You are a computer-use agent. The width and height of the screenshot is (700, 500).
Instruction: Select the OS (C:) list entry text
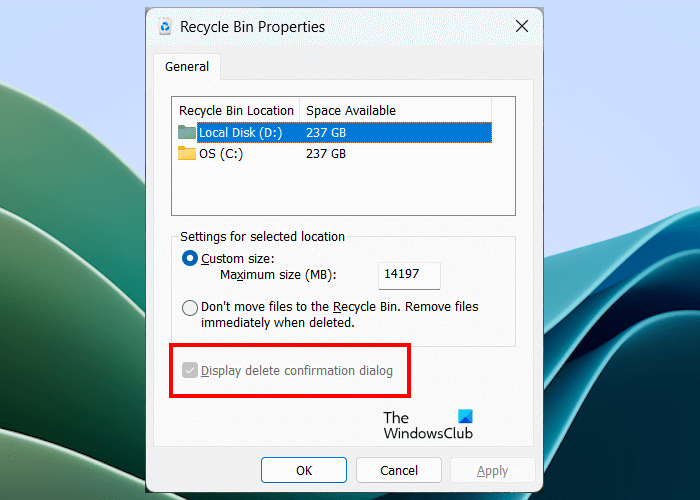click(221, 154)
